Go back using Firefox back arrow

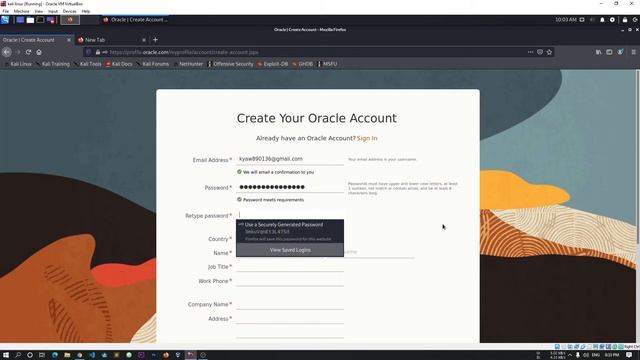pyautogui.click(x=7, y=52)
